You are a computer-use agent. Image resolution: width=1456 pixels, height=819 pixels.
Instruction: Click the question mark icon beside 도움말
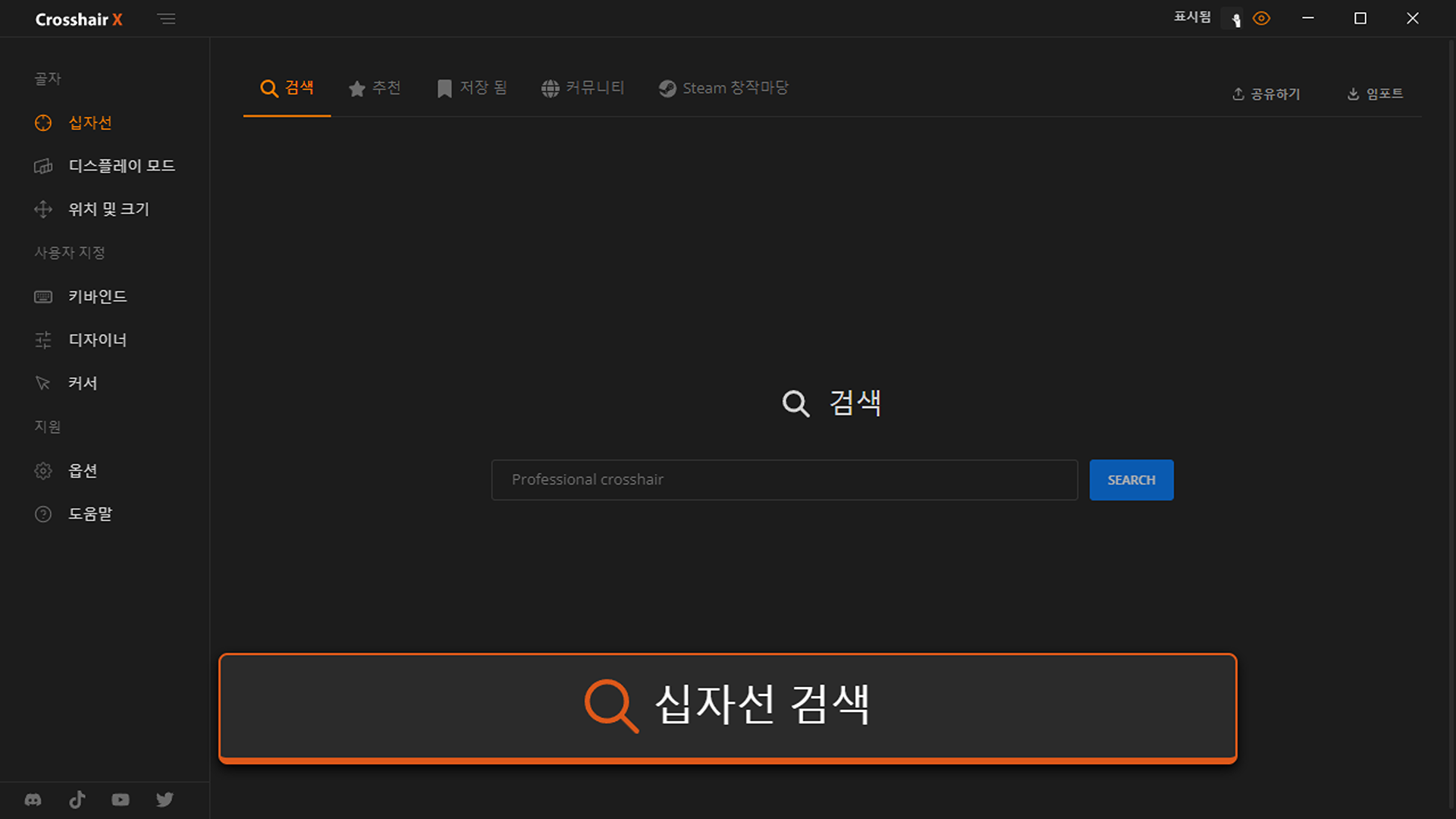coord(43,514)
